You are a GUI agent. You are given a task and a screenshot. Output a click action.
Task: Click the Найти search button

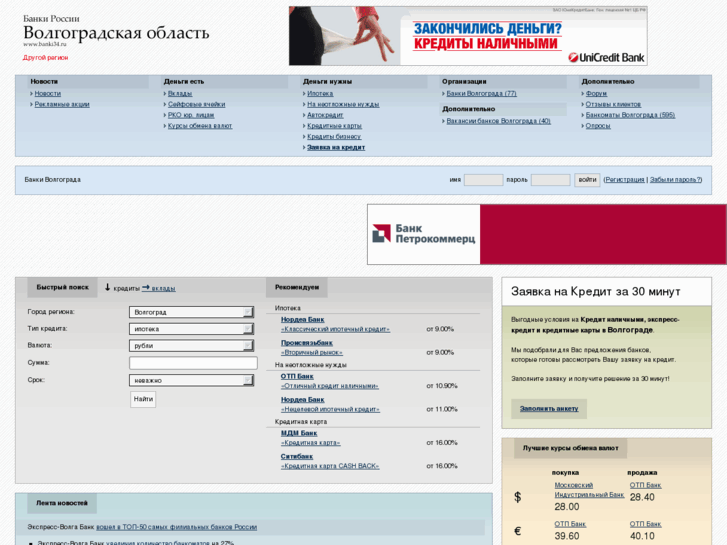click(143, 399)
